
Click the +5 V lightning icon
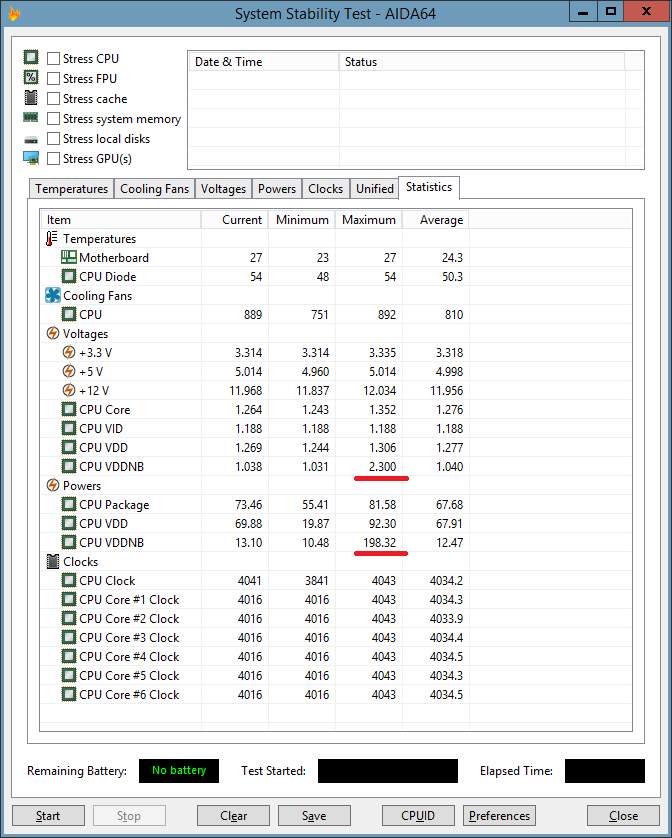[68, 371]
